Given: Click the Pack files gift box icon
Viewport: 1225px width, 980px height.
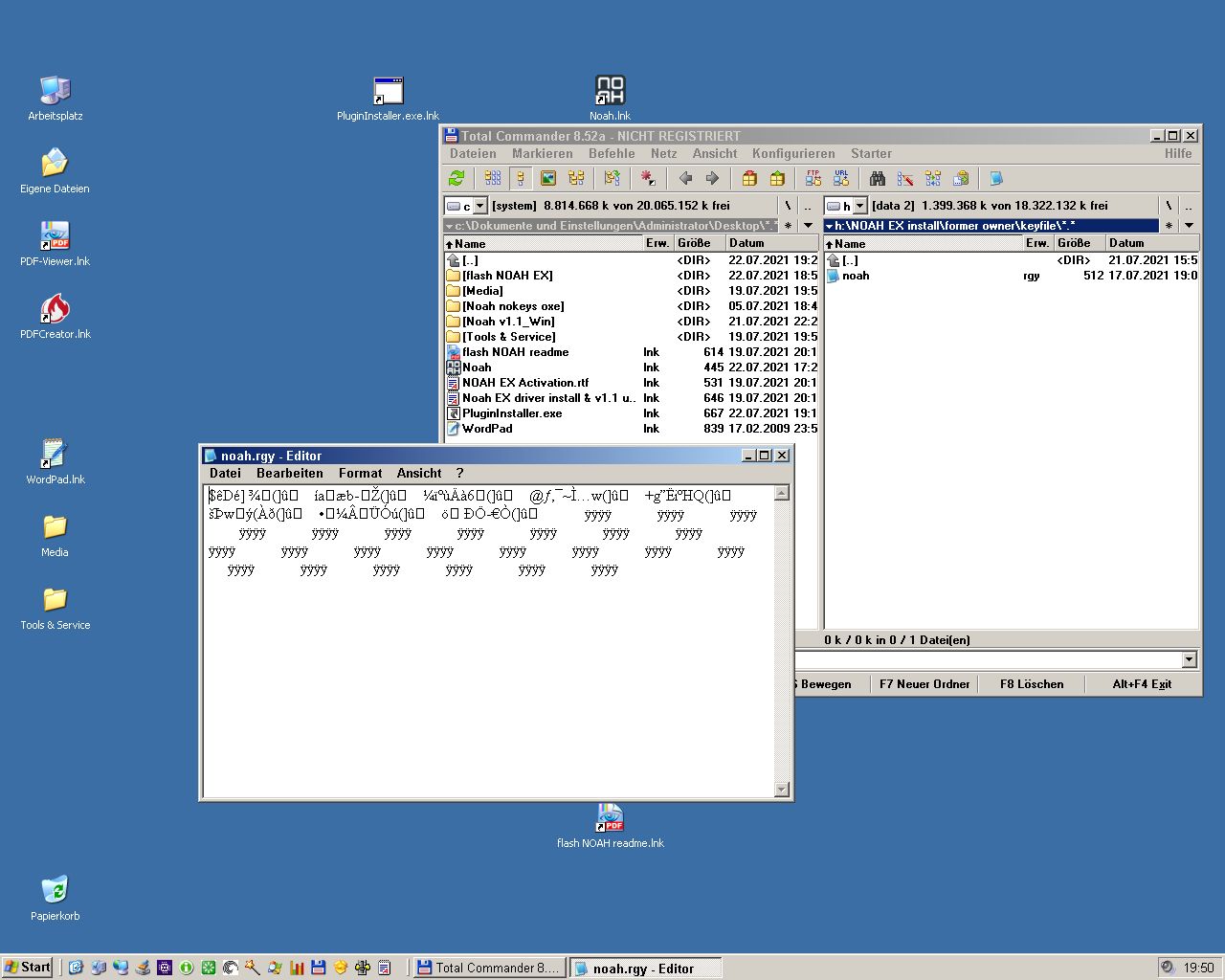Looking at the screenshot, I should pos(749,178).
